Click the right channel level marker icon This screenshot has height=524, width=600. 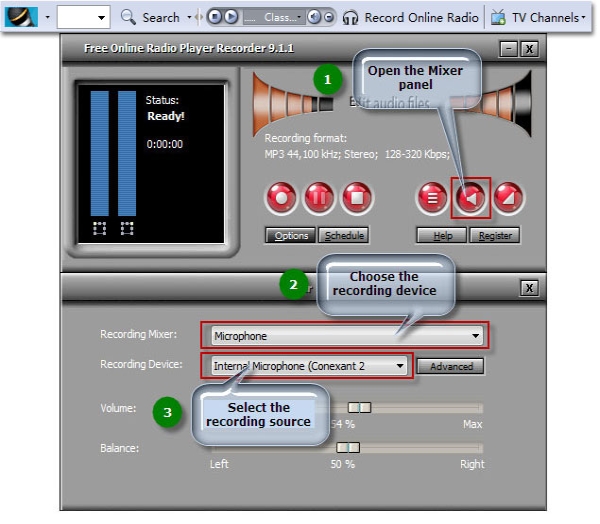click(127, 228)
